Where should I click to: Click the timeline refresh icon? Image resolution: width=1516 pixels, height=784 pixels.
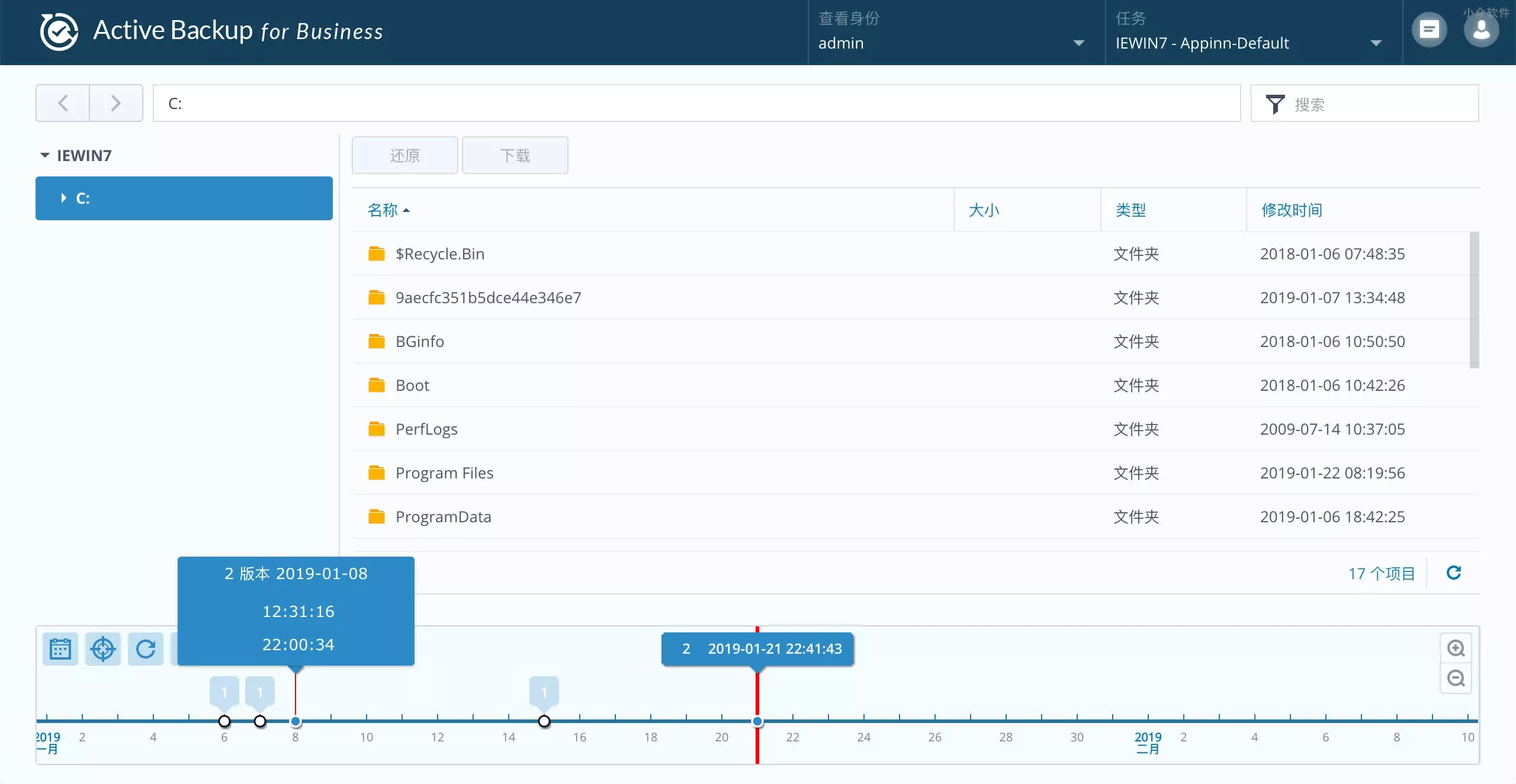pyautogui.click(x=146, y=649)
